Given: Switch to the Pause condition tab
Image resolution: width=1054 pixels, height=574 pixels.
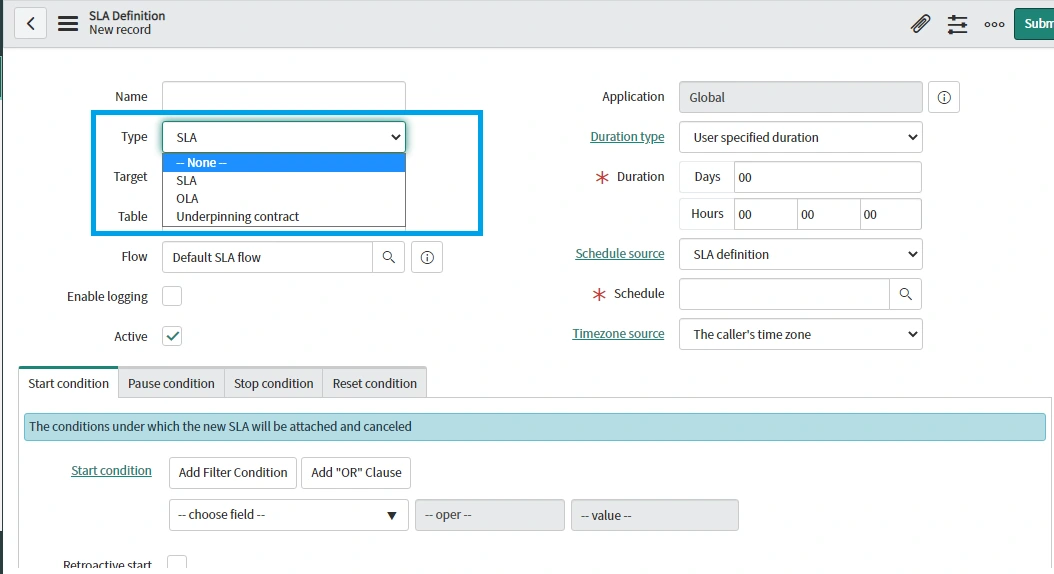Looking at the screenshot, I should [171, 383].
